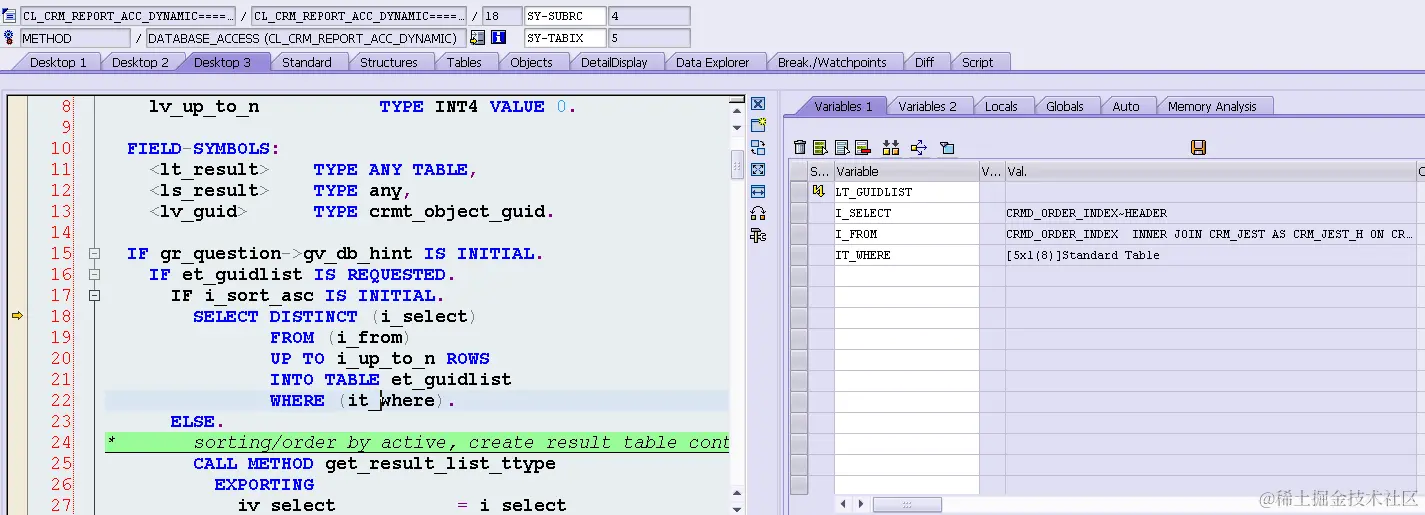Switch to Auto tab
The height and width of the screenshot is (515, 1425).
(1126, 106)
